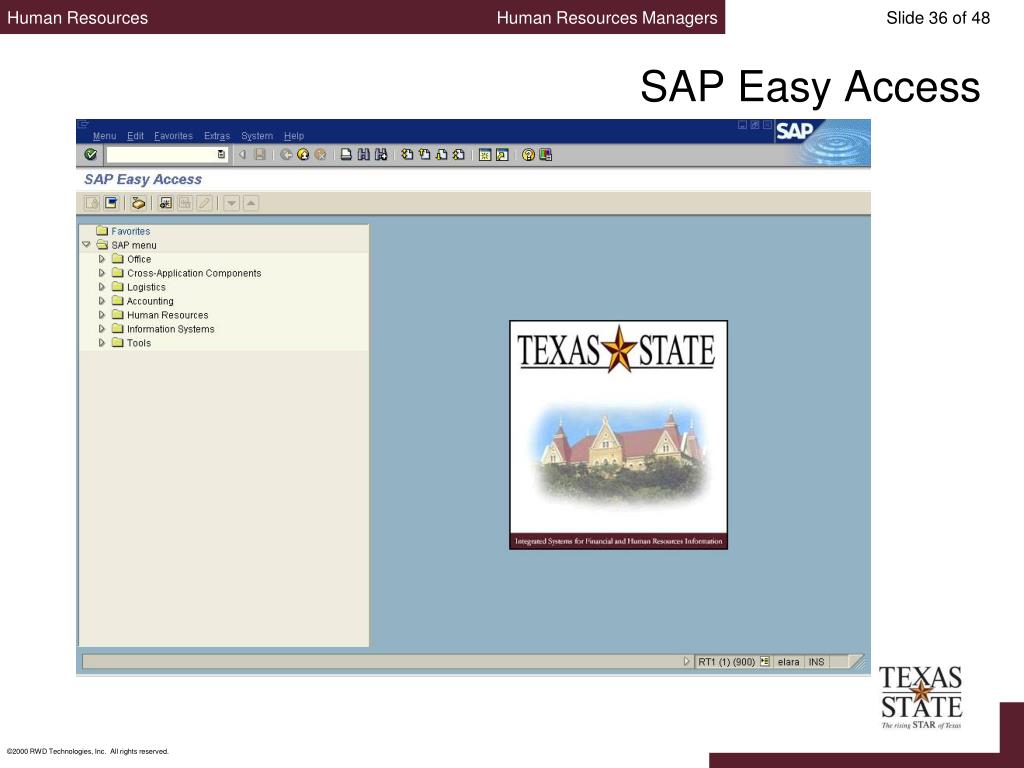
Task: Expand the Tools folder arrow
Action: (x=102, y=343)
